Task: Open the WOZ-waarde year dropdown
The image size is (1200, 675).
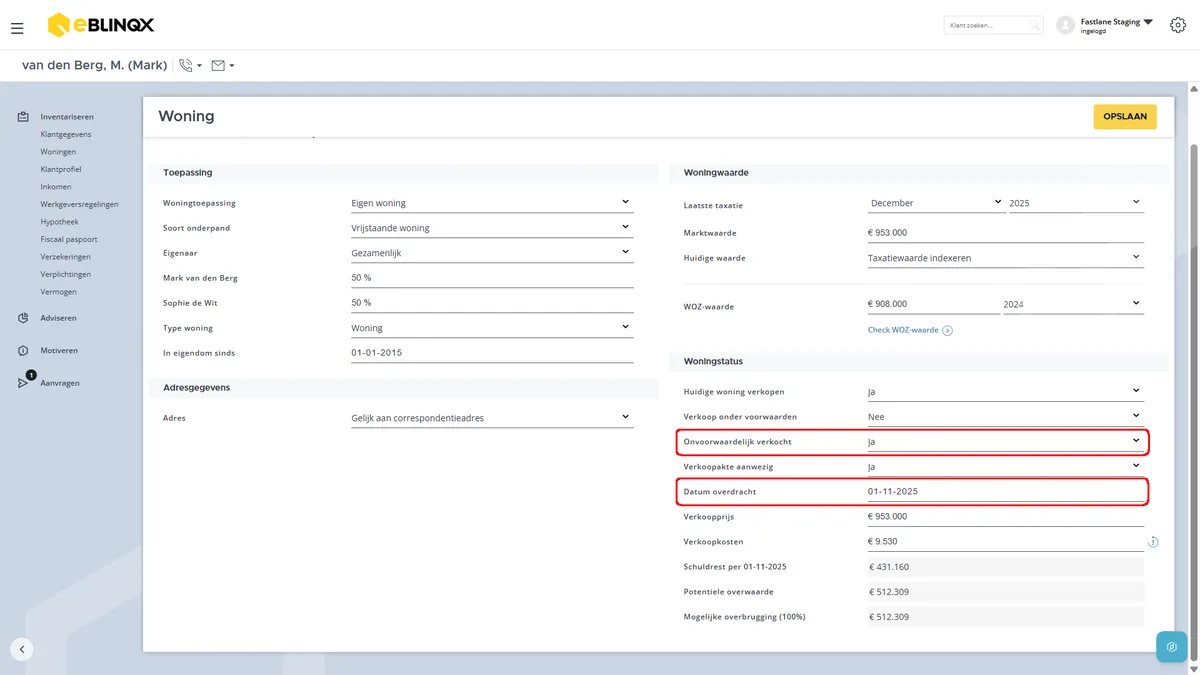Action: [1072, 304]
